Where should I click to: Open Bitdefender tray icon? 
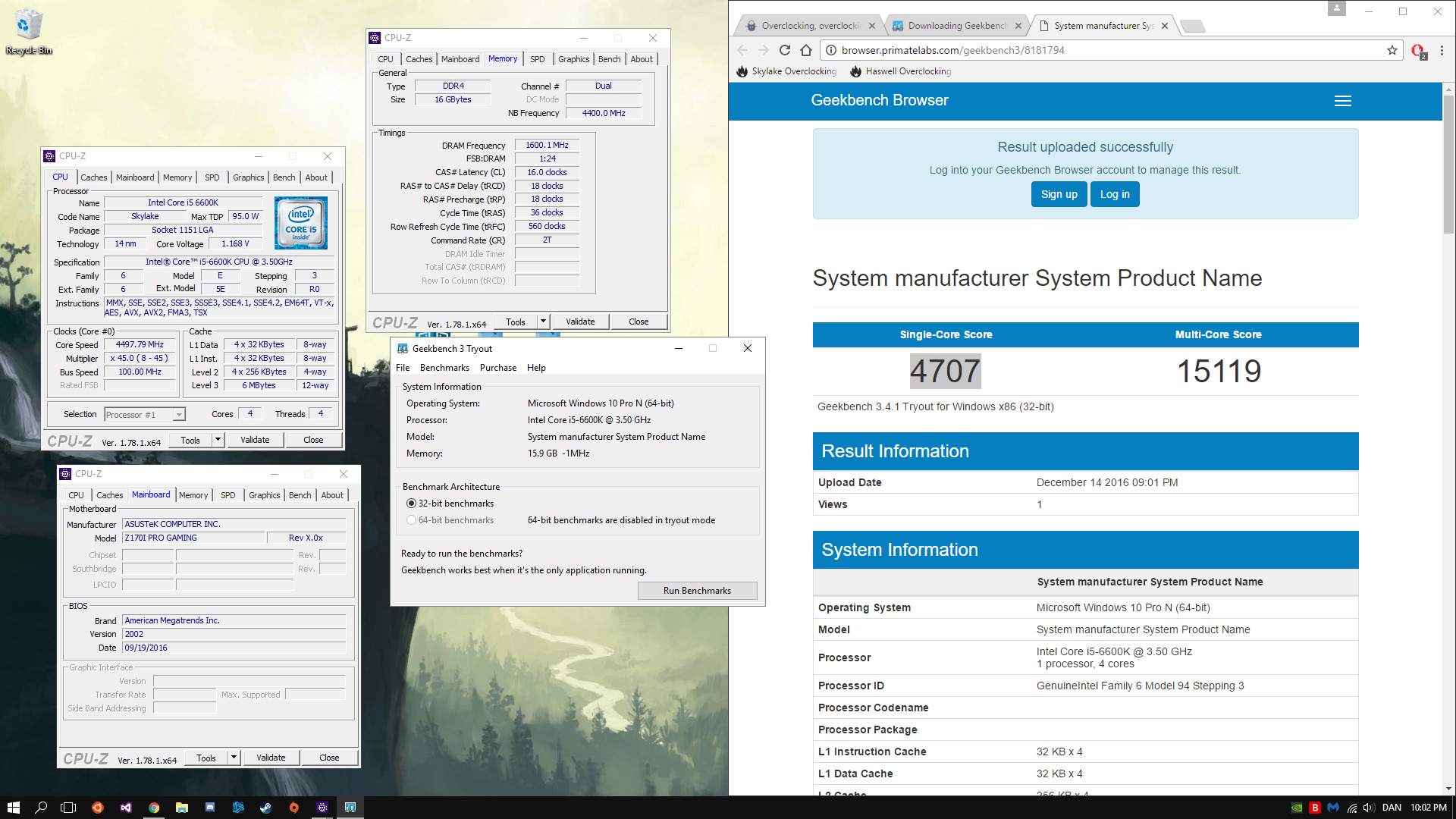click(x=1315, y=808)
